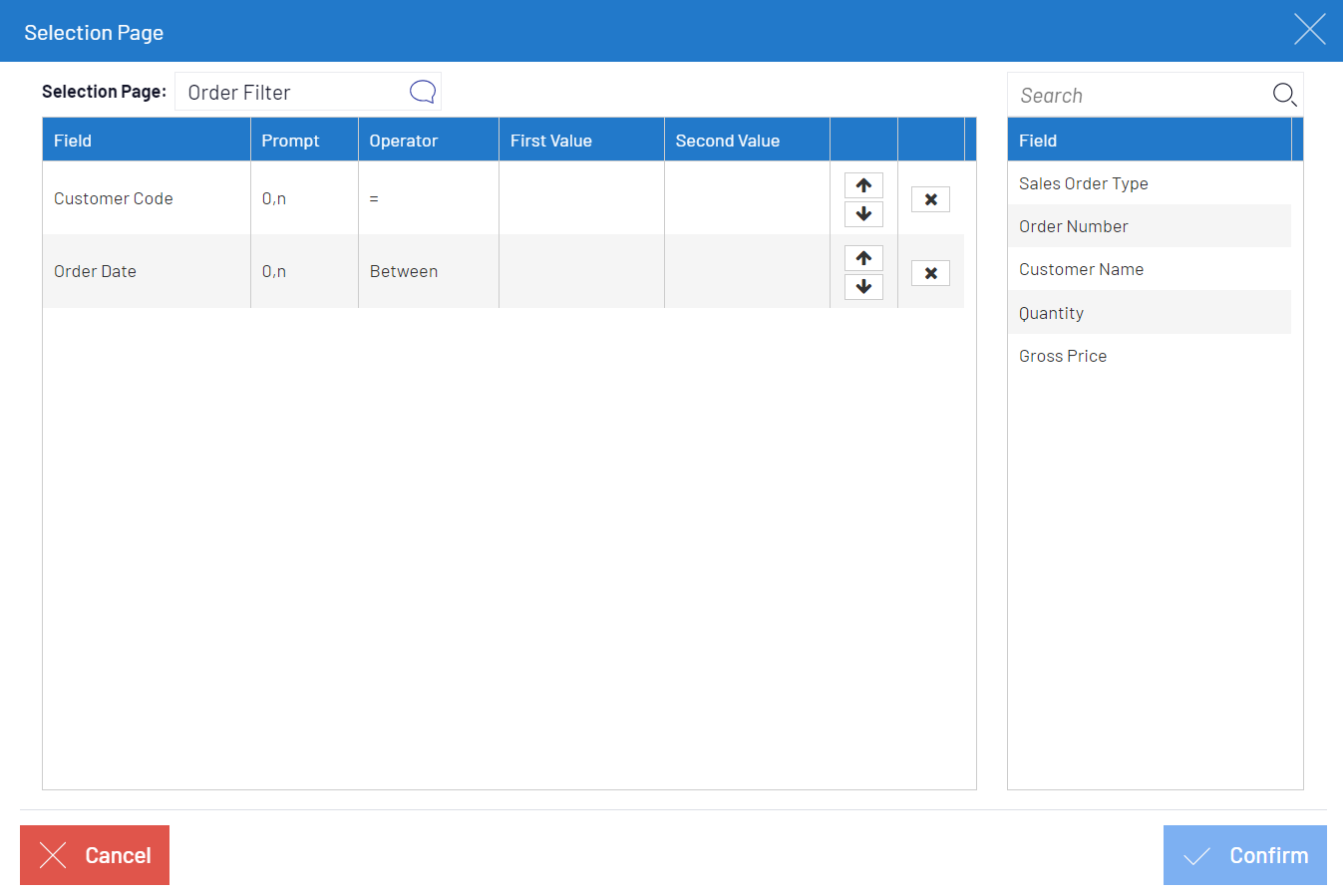The width and height of the screenshot is (1343, 896).
Task: Open the Operator cell showing Between
Action: pyautogui.click(x=428, y=271)
